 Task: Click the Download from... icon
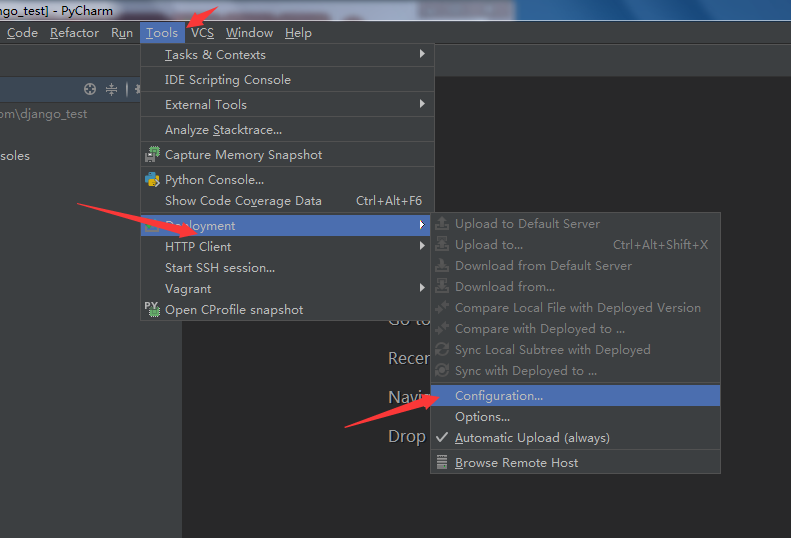(442, 286)
